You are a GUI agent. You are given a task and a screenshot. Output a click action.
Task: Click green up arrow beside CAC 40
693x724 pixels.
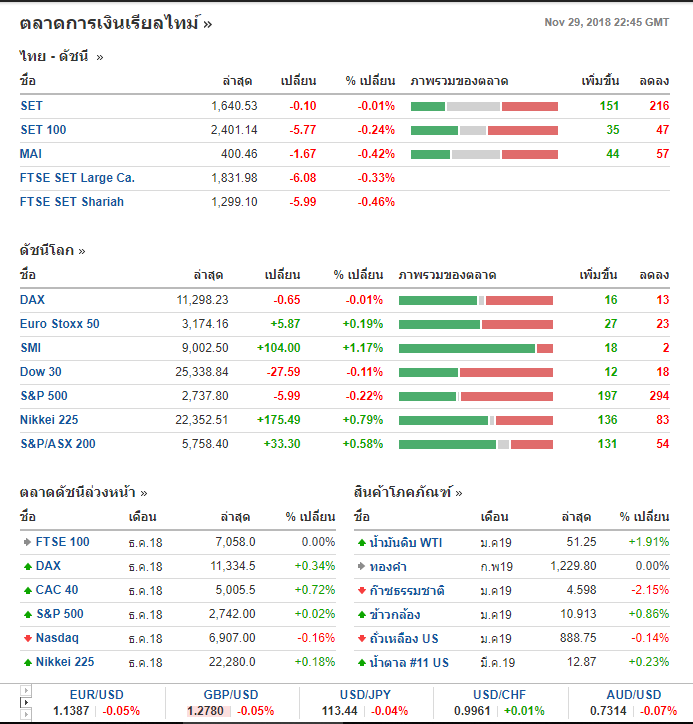tap(28, 590)
